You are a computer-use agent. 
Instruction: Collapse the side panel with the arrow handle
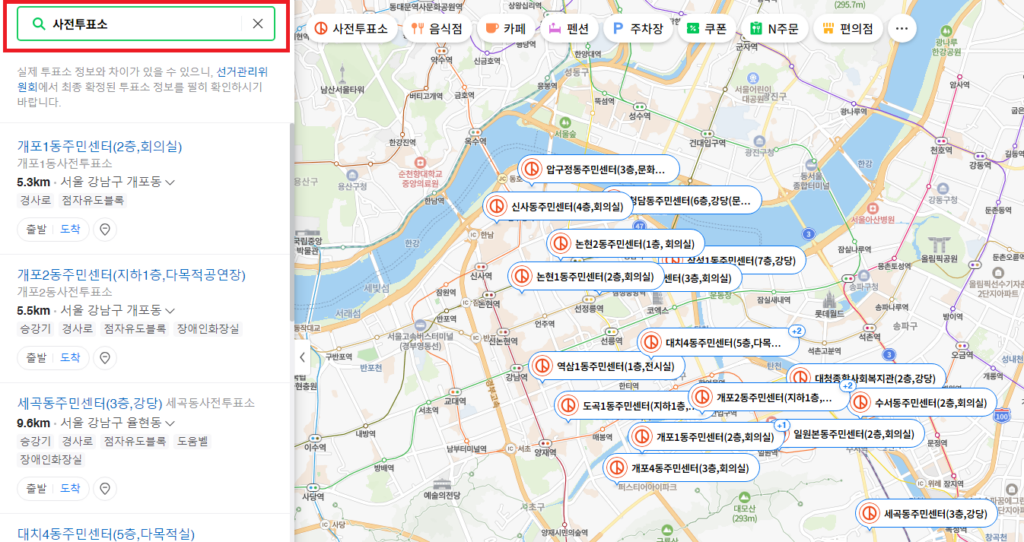coord(302,357)
